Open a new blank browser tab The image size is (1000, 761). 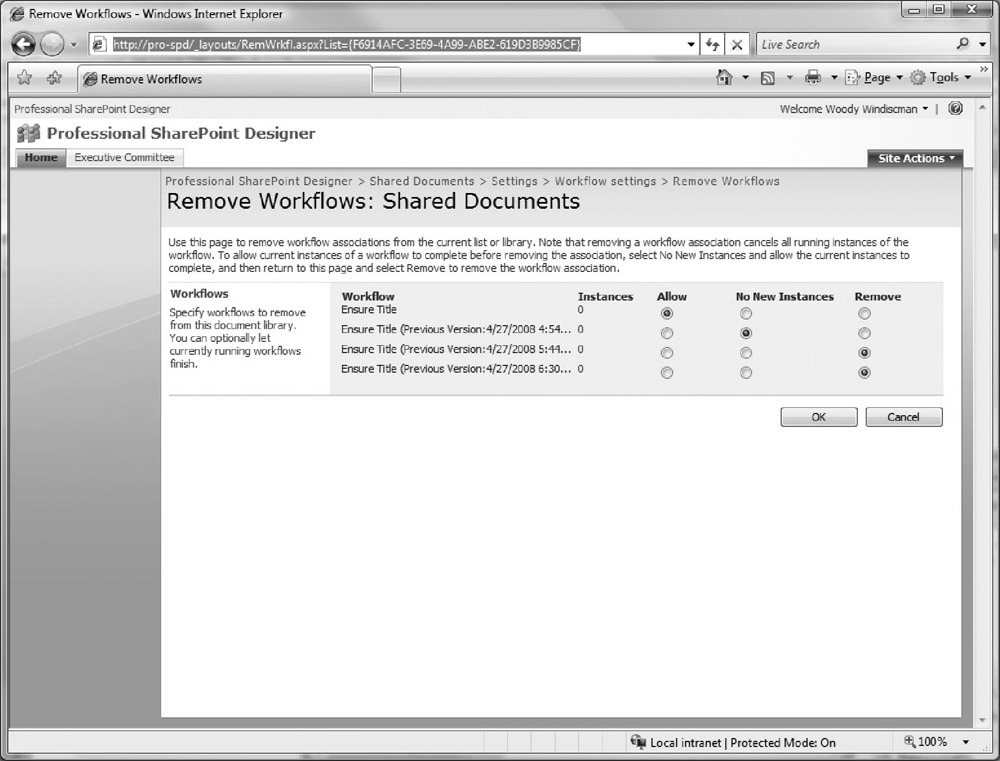(386, 80)
